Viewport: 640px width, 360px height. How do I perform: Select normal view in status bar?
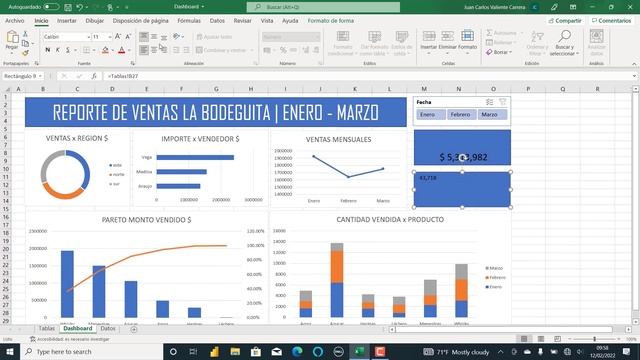pos(524,339)
